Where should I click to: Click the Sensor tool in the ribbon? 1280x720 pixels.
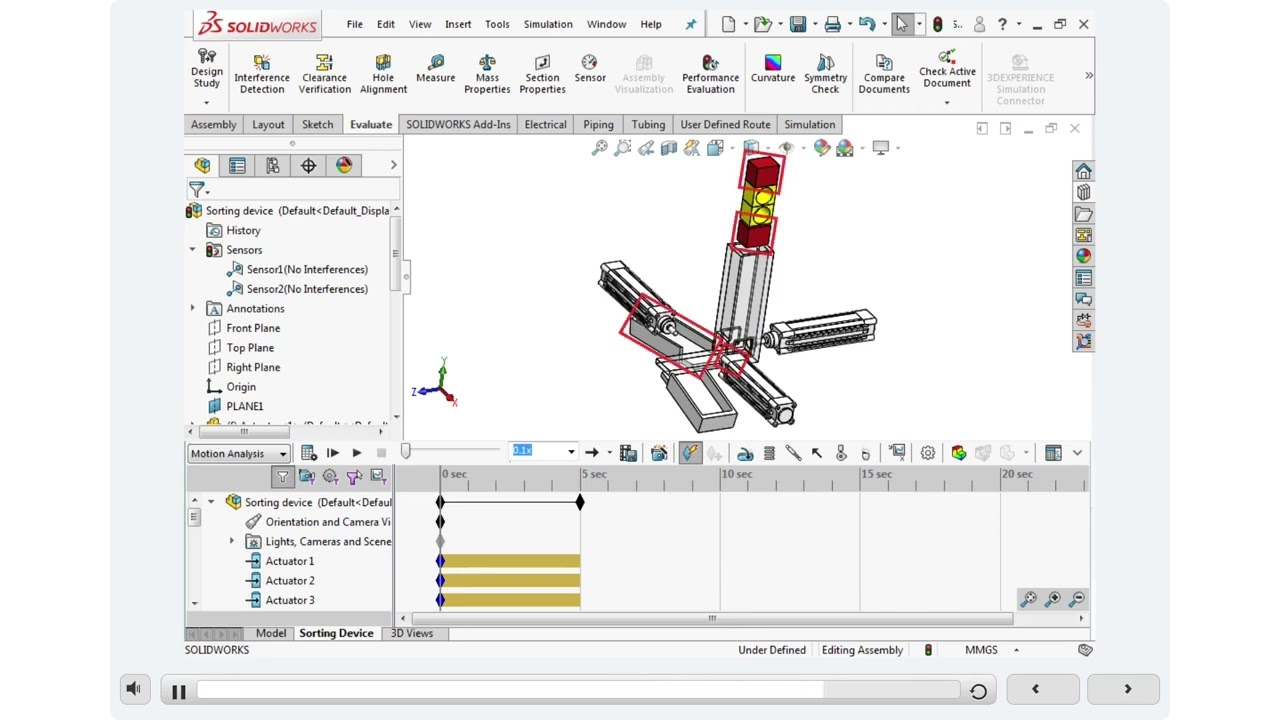(x=590, y=70)
